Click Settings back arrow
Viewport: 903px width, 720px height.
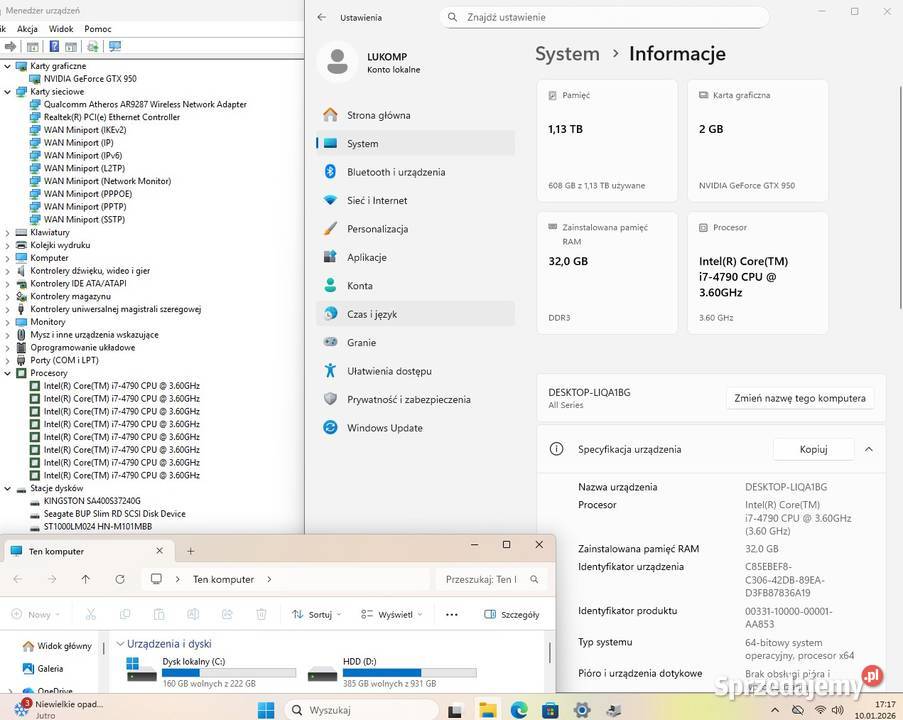(322, 17)
